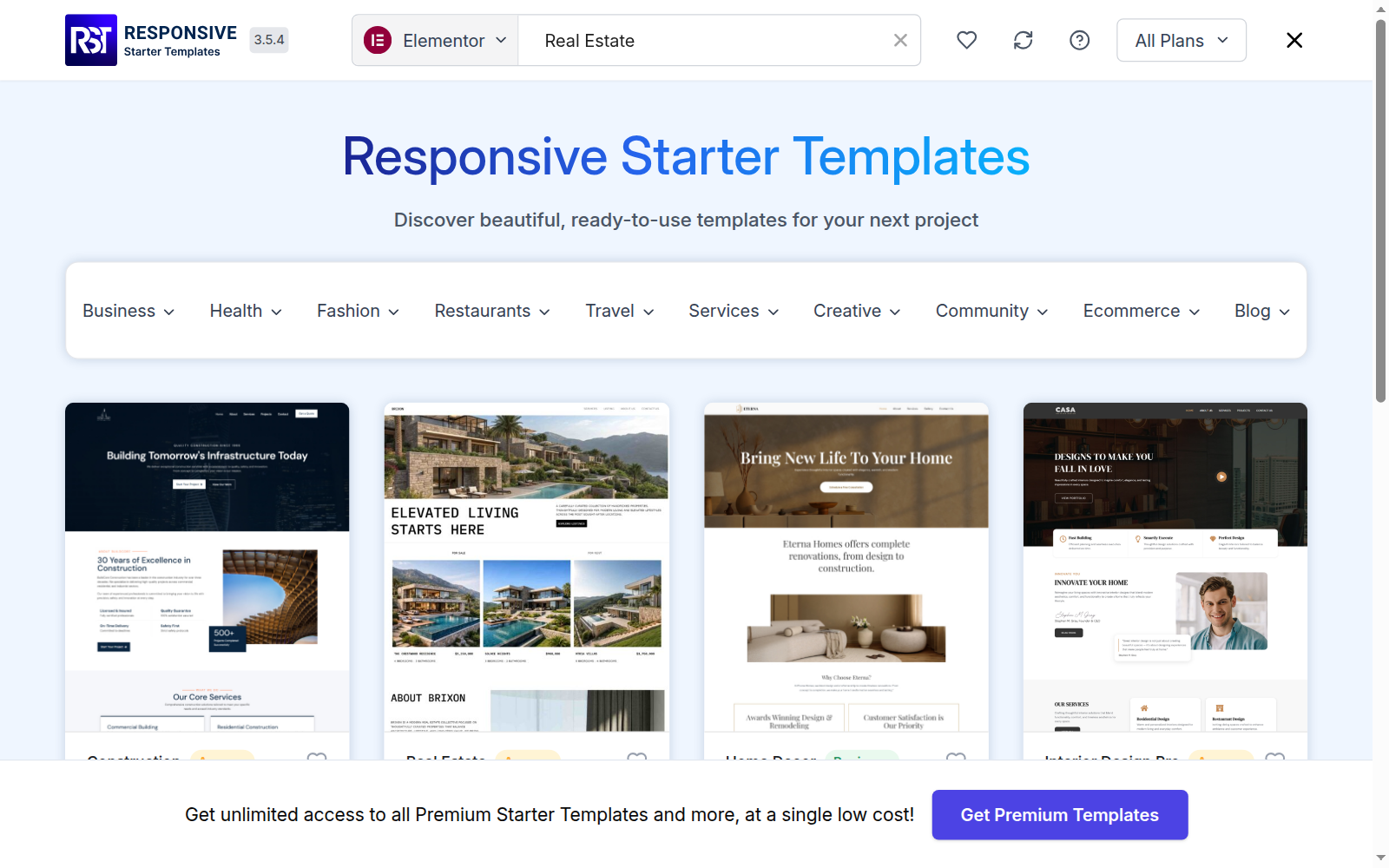Open the Construction template preview thumbnail

(x=207, y=567)
